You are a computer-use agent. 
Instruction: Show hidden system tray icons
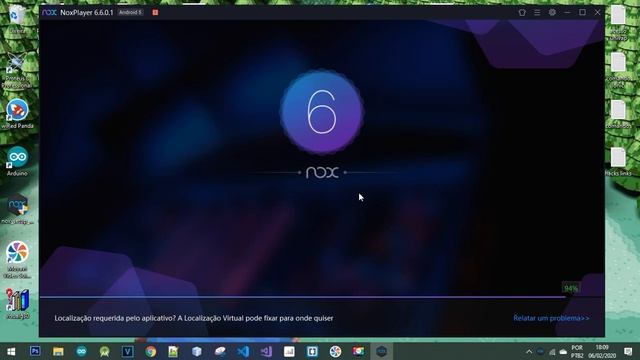(x=529, y=351)
